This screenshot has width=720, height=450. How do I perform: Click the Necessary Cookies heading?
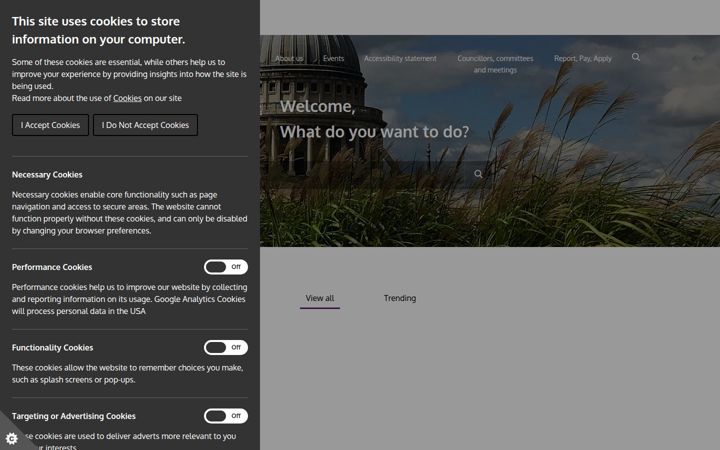coord(47,174)
